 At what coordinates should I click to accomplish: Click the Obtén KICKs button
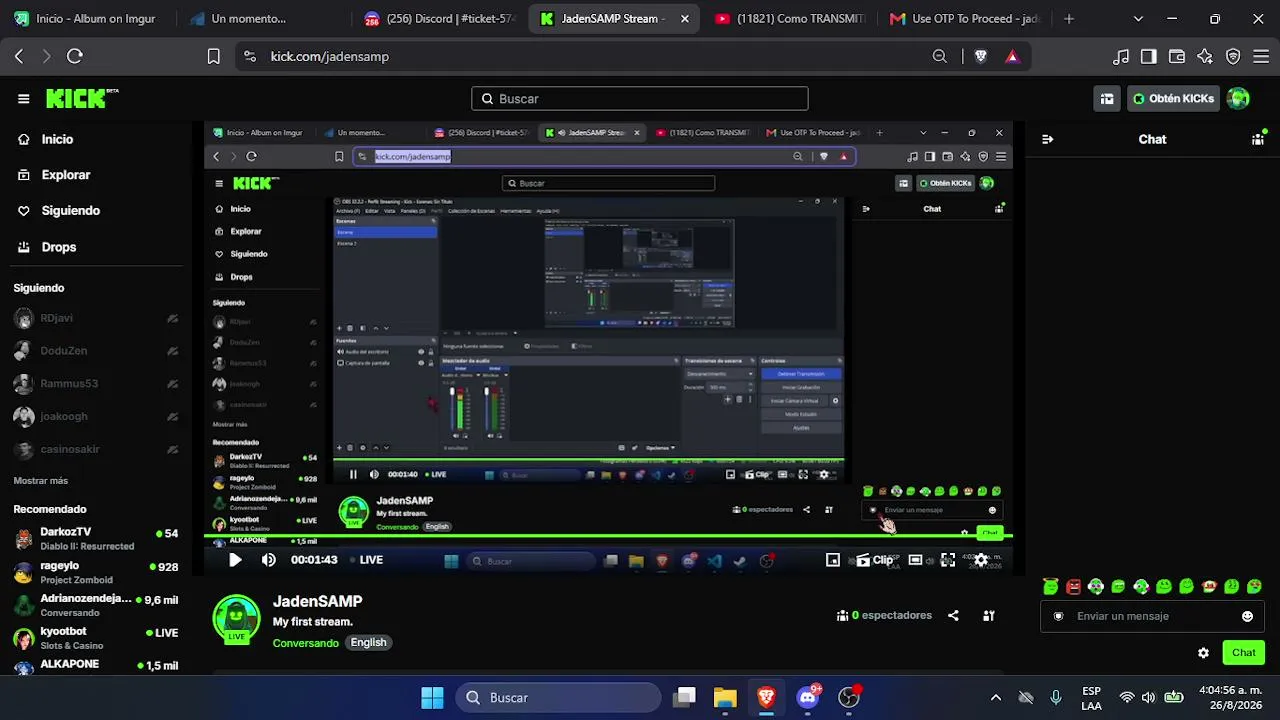coord(1174,99)
